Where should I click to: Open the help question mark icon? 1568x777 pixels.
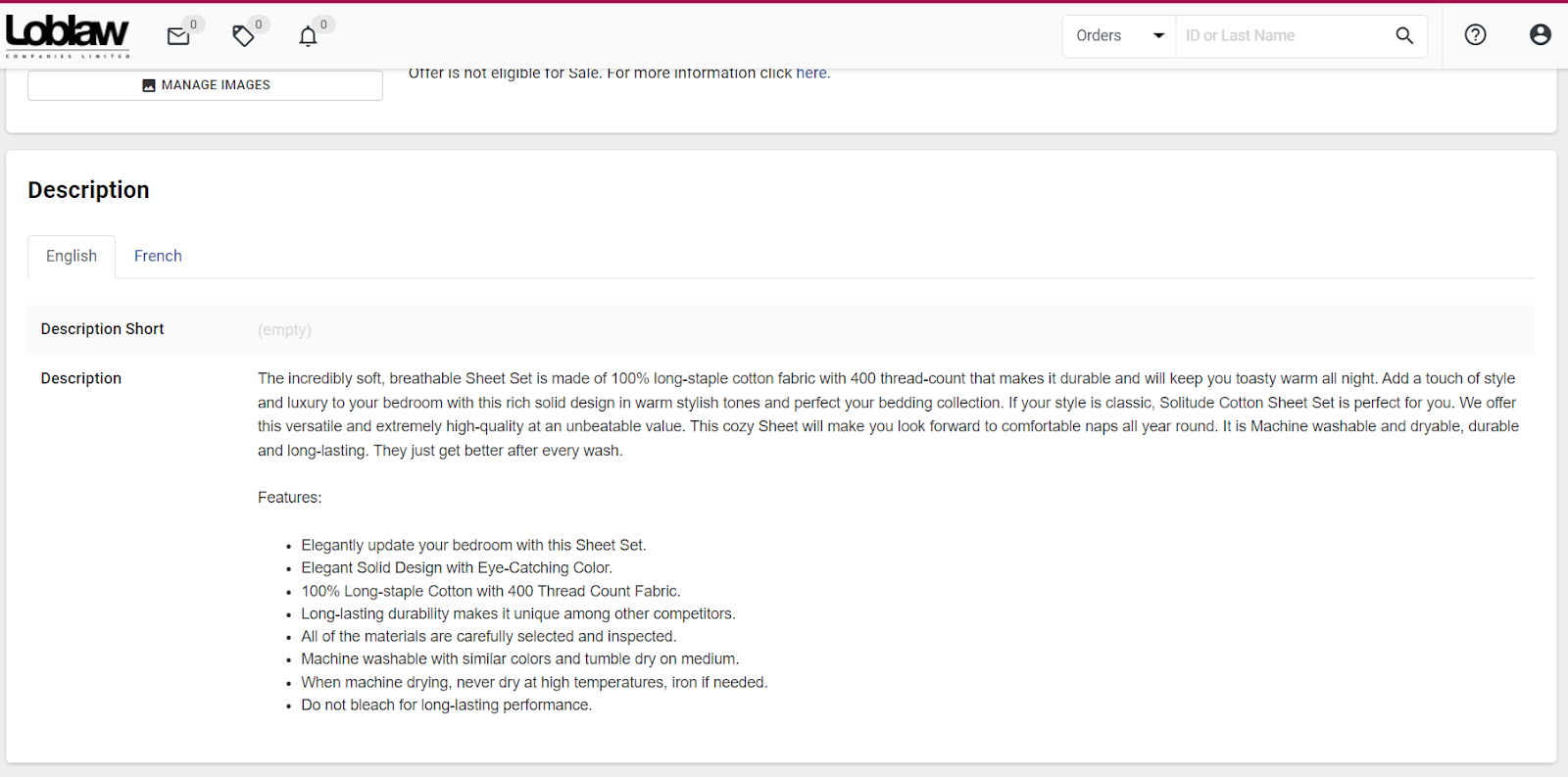(1475, 35)
